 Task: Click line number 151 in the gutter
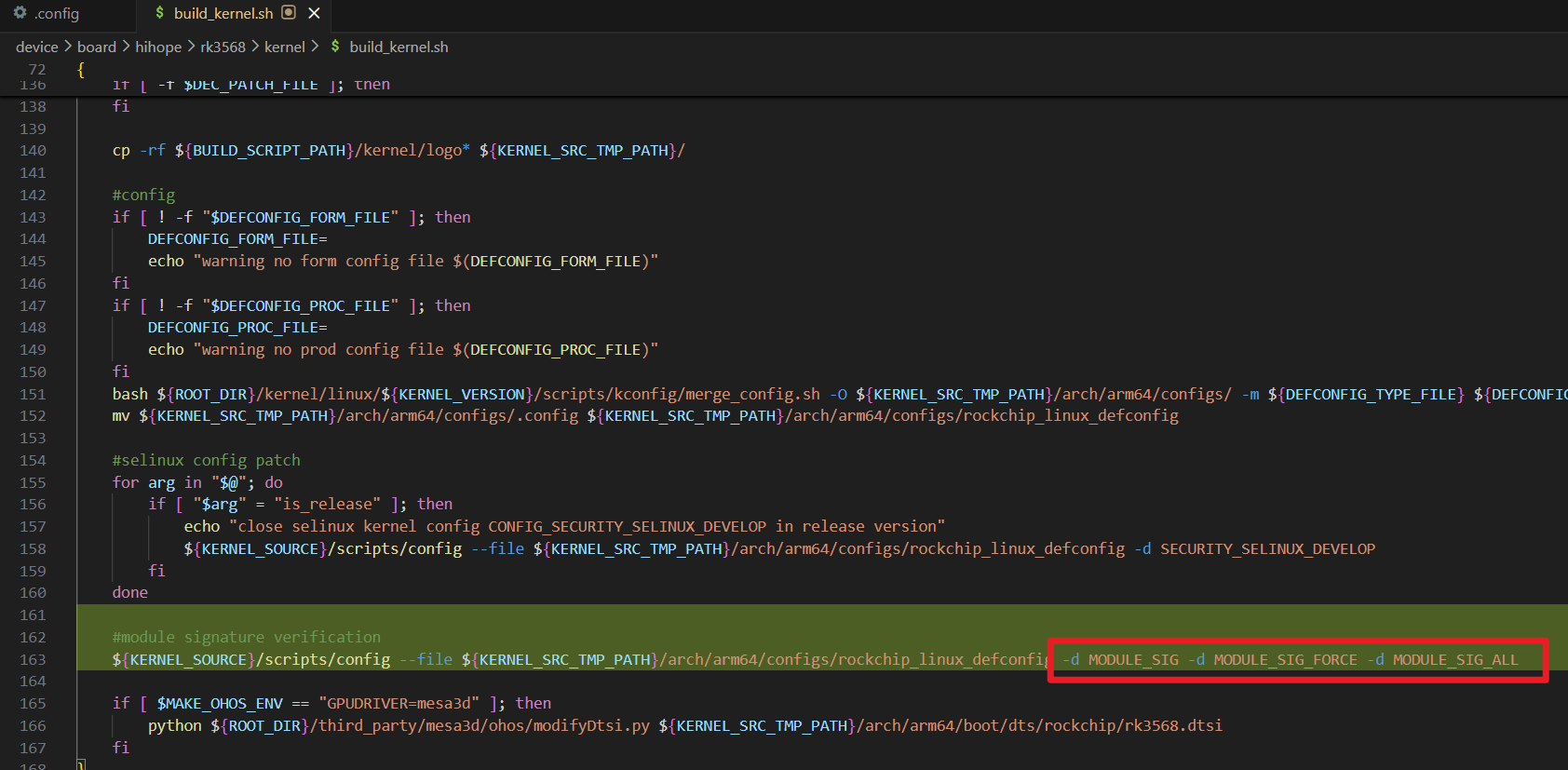click(33, 394)
